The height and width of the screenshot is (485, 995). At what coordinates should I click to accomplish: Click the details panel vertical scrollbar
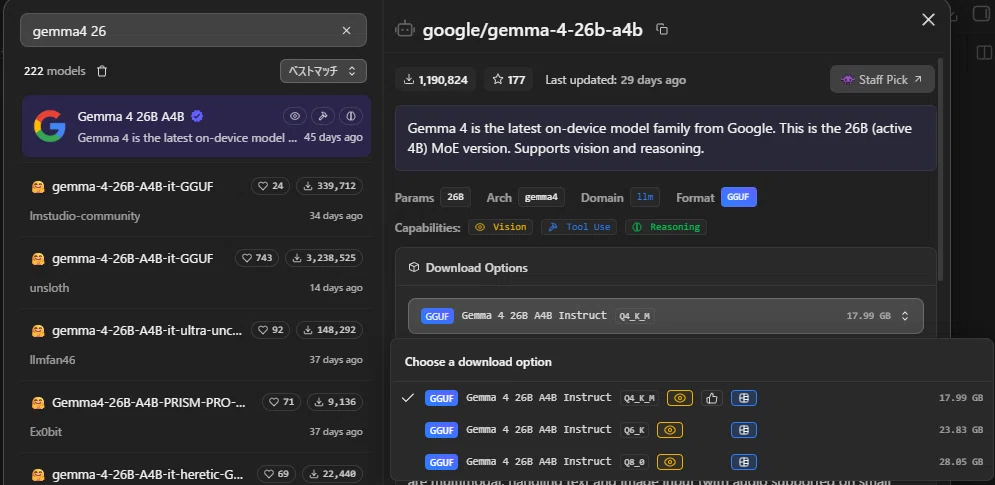pyautogui.click(x=941, y=169)
